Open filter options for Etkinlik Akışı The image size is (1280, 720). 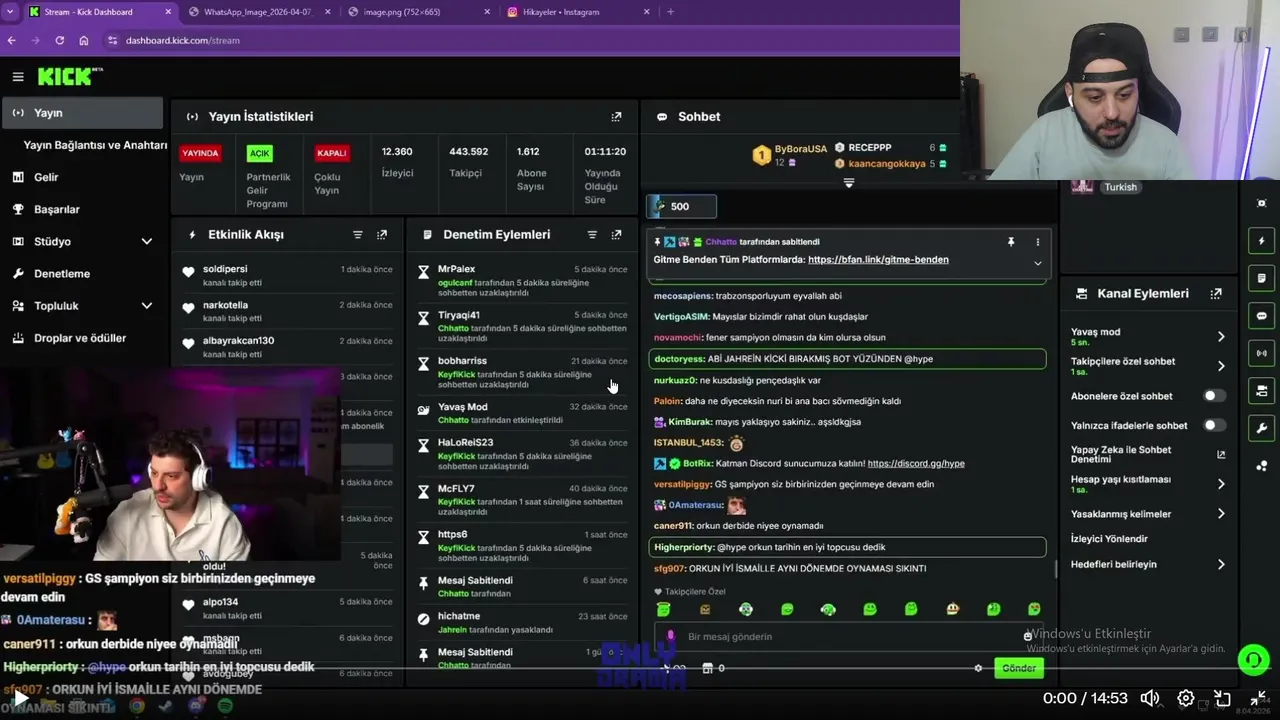358,235
